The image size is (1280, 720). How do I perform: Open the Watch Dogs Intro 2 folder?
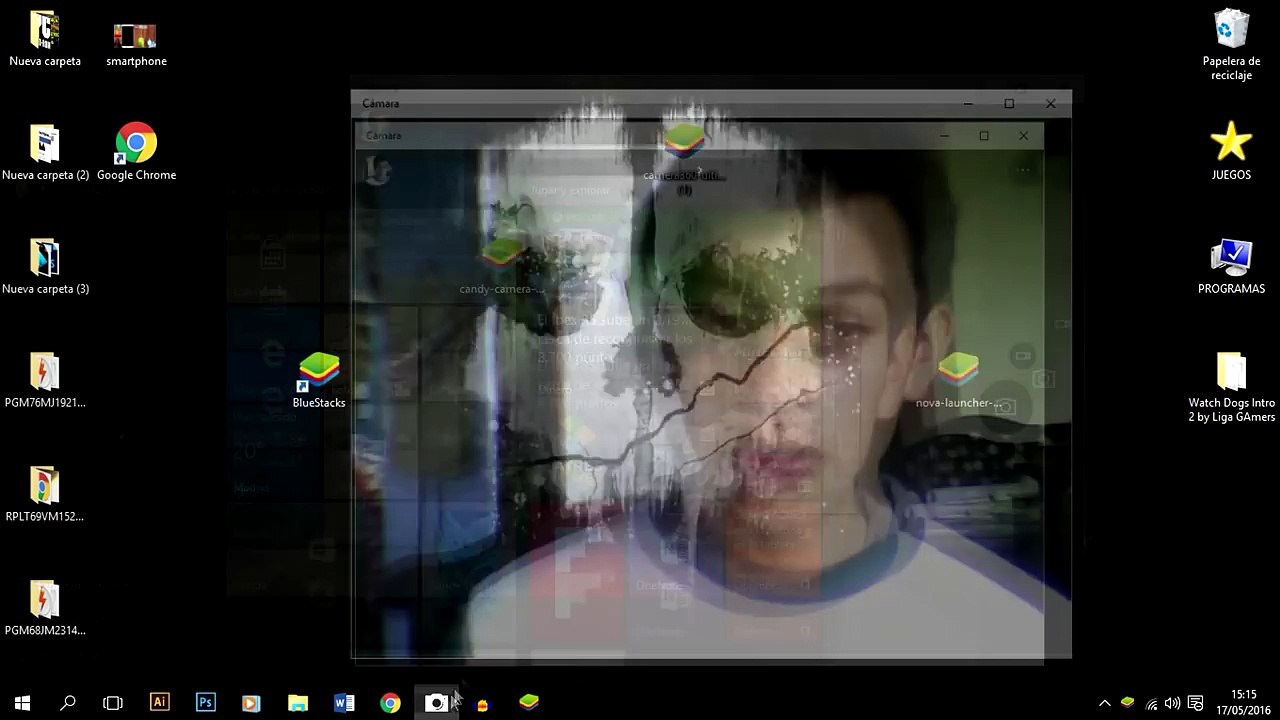pos(1231,388)
